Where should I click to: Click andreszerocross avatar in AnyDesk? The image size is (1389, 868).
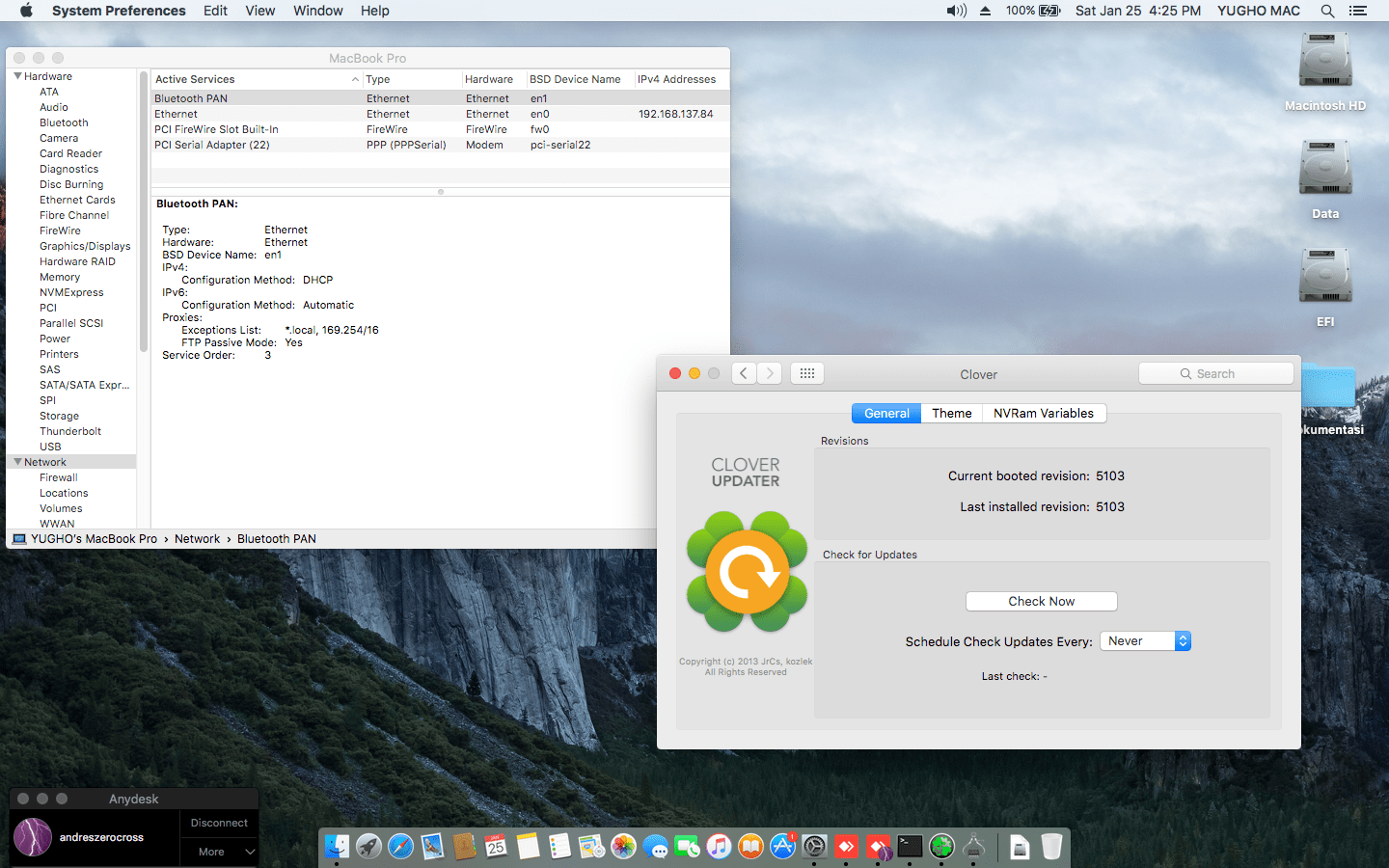tap(33, 837)
